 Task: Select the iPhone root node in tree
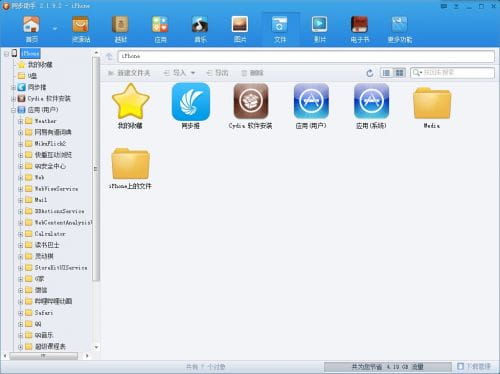30,53
